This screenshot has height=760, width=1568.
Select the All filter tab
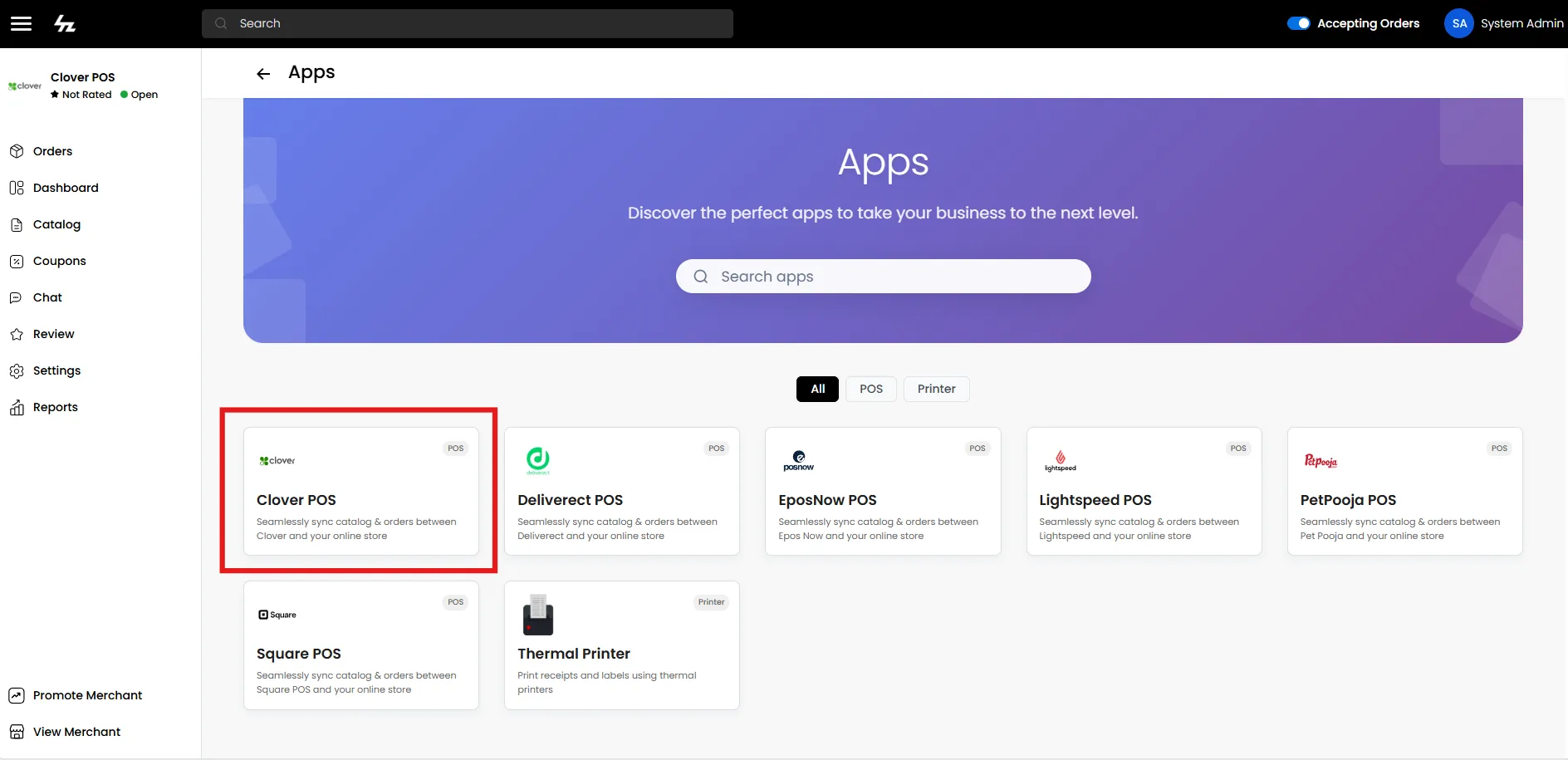click(x=818, y=389)
